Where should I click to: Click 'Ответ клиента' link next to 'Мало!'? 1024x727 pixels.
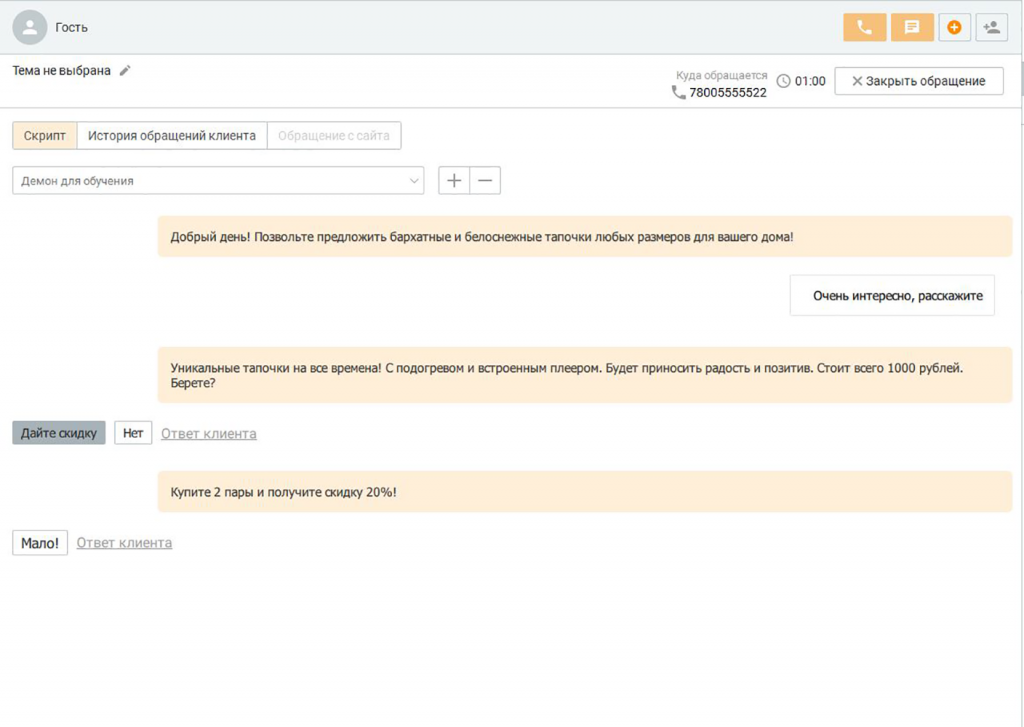(x=124, y=543)
